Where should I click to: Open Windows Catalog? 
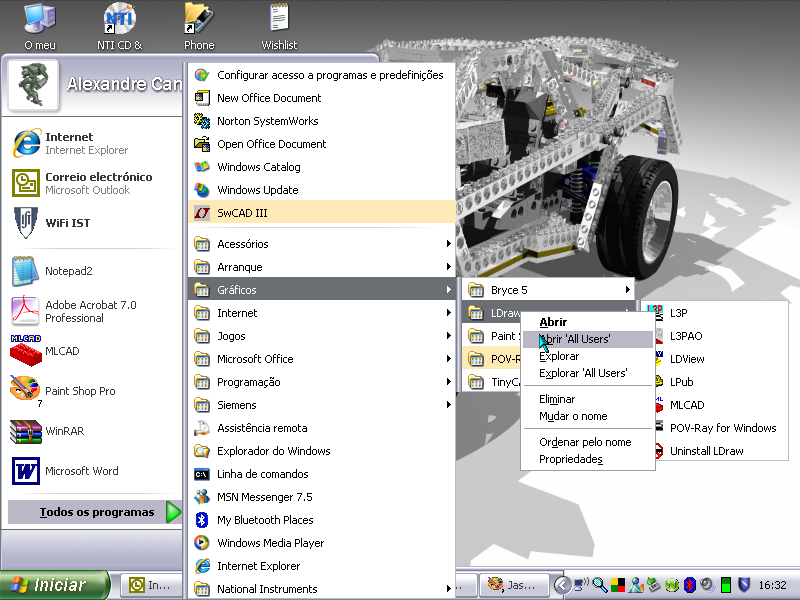point(321,167)
